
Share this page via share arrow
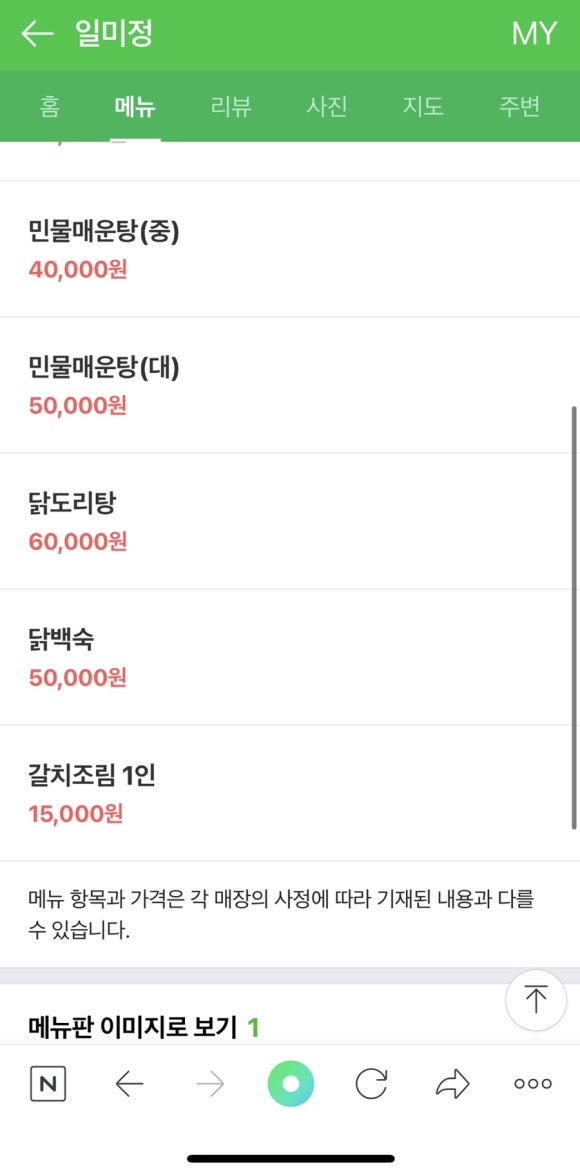click(452, 1084)
